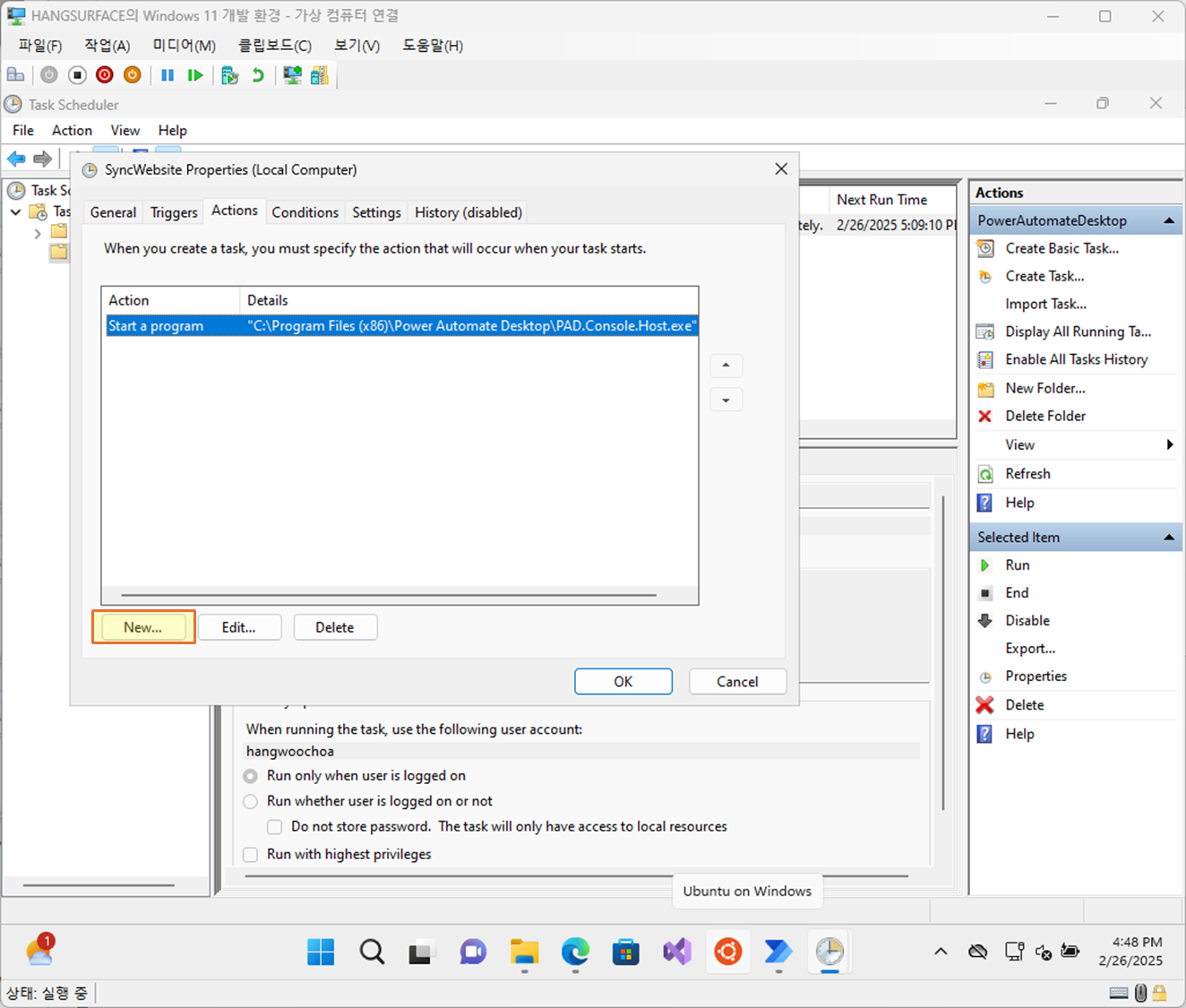The width and height of the screenshot is (1186, 1008).
Task: Select Run whether user is logged on or not
Action: [251, 801]
